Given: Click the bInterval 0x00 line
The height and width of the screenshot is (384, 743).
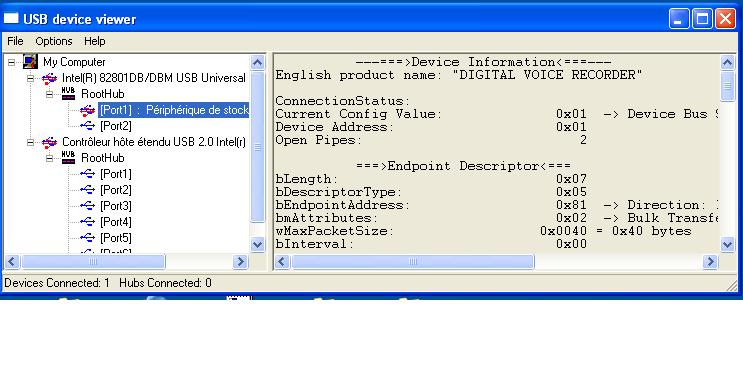Looking at the screenshot, I should point(431,245).
